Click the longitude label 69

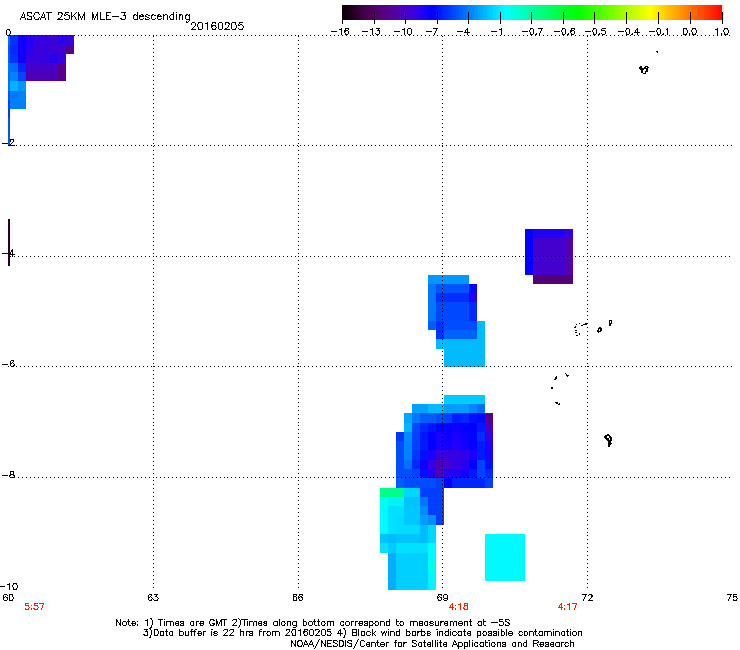[442, 598]
